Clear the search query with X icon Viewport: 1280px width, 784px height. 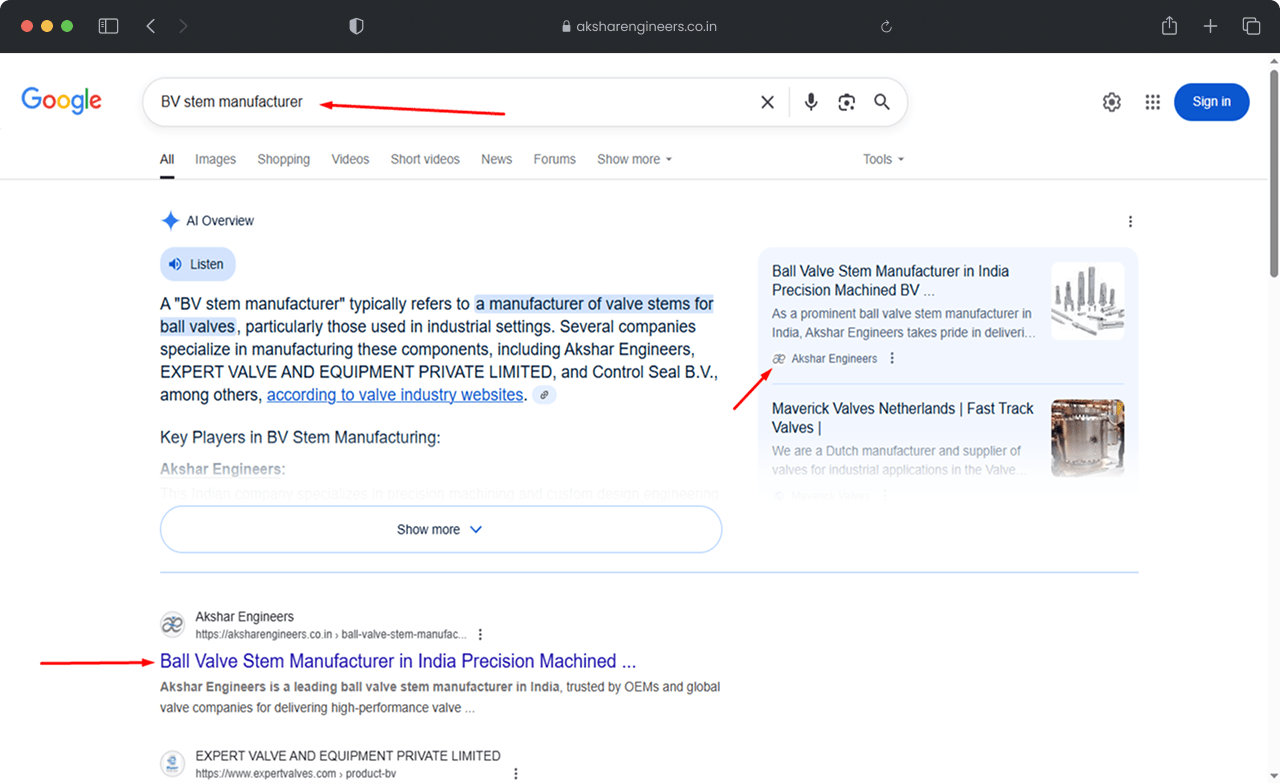pos(767,102)
